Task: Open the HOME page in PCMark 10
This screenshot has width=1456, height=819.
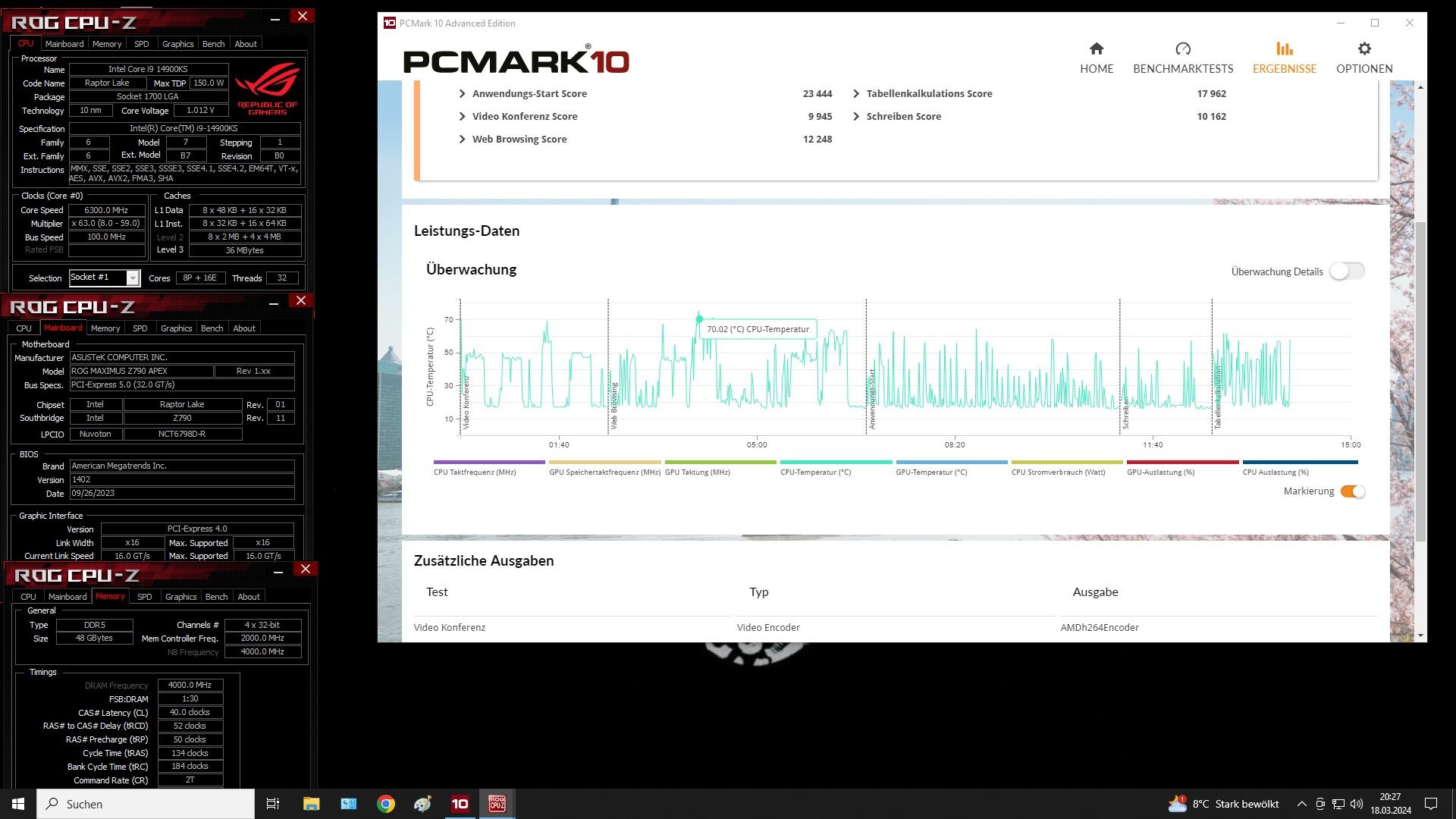Action: [1097, 58]
